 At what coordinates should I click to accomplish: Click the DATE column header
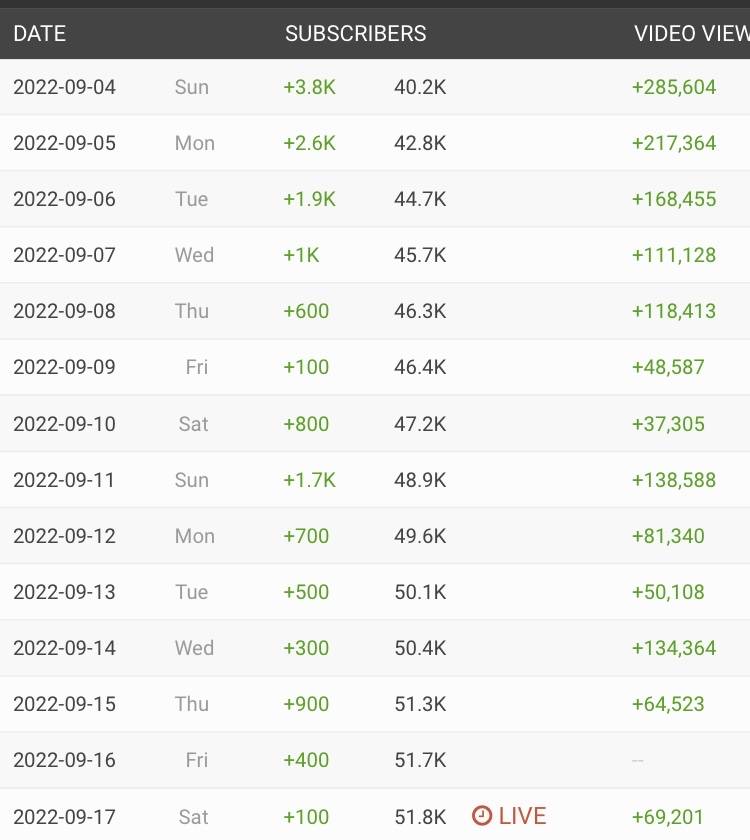click(x=39, y=33)
